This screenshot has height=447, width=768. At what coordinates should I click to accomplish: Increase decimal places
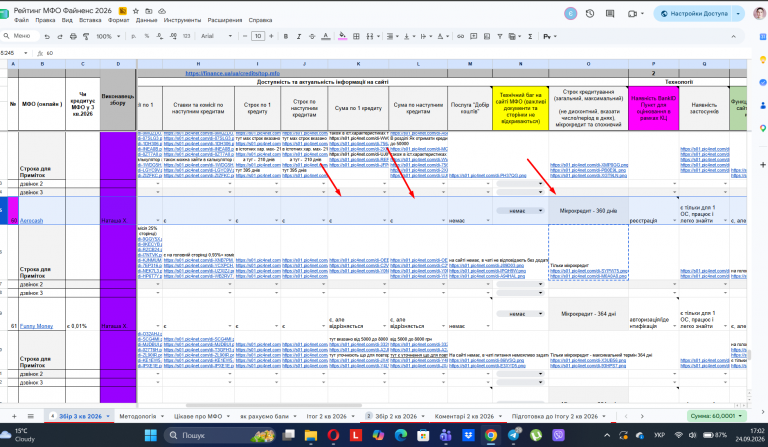pos(173,36)
